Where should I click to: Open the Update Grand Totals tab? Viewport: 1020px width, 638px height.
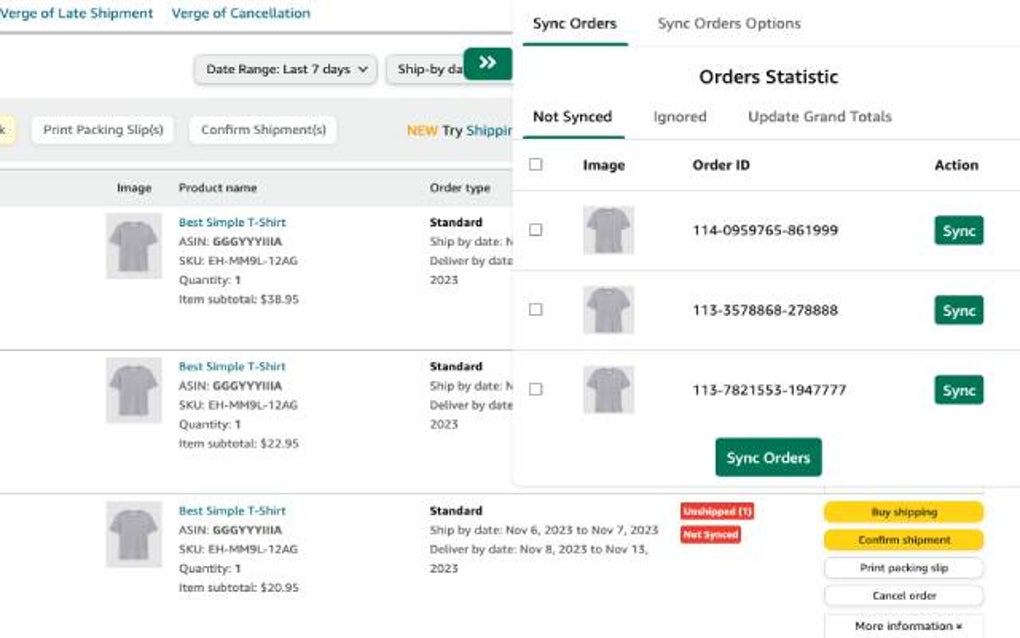[x=819, y=116]
